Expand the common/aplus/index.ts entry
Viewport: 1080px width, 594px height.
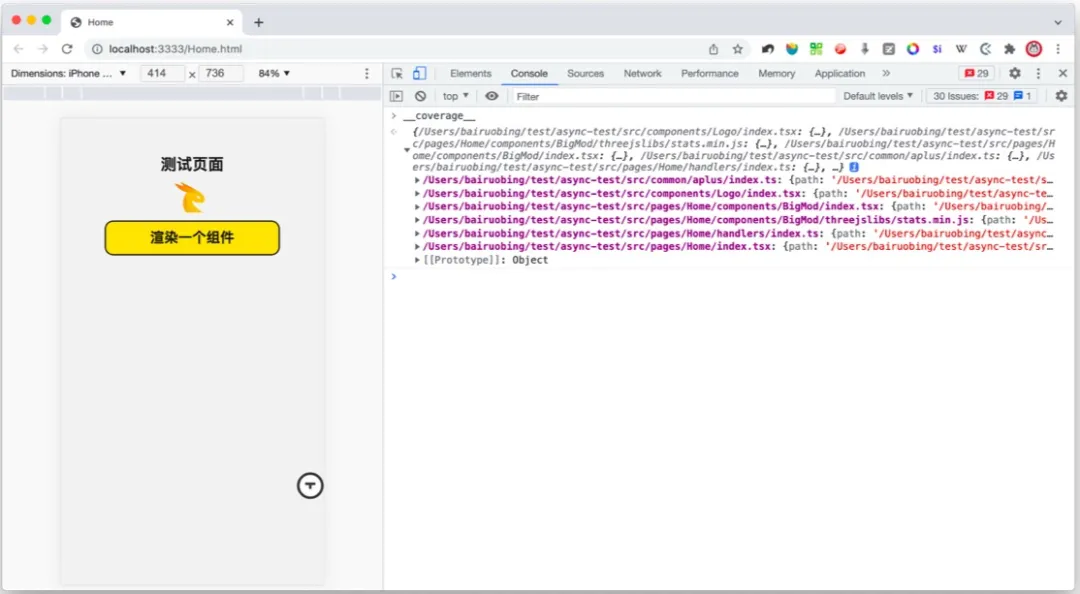click(x=417, y=180)
